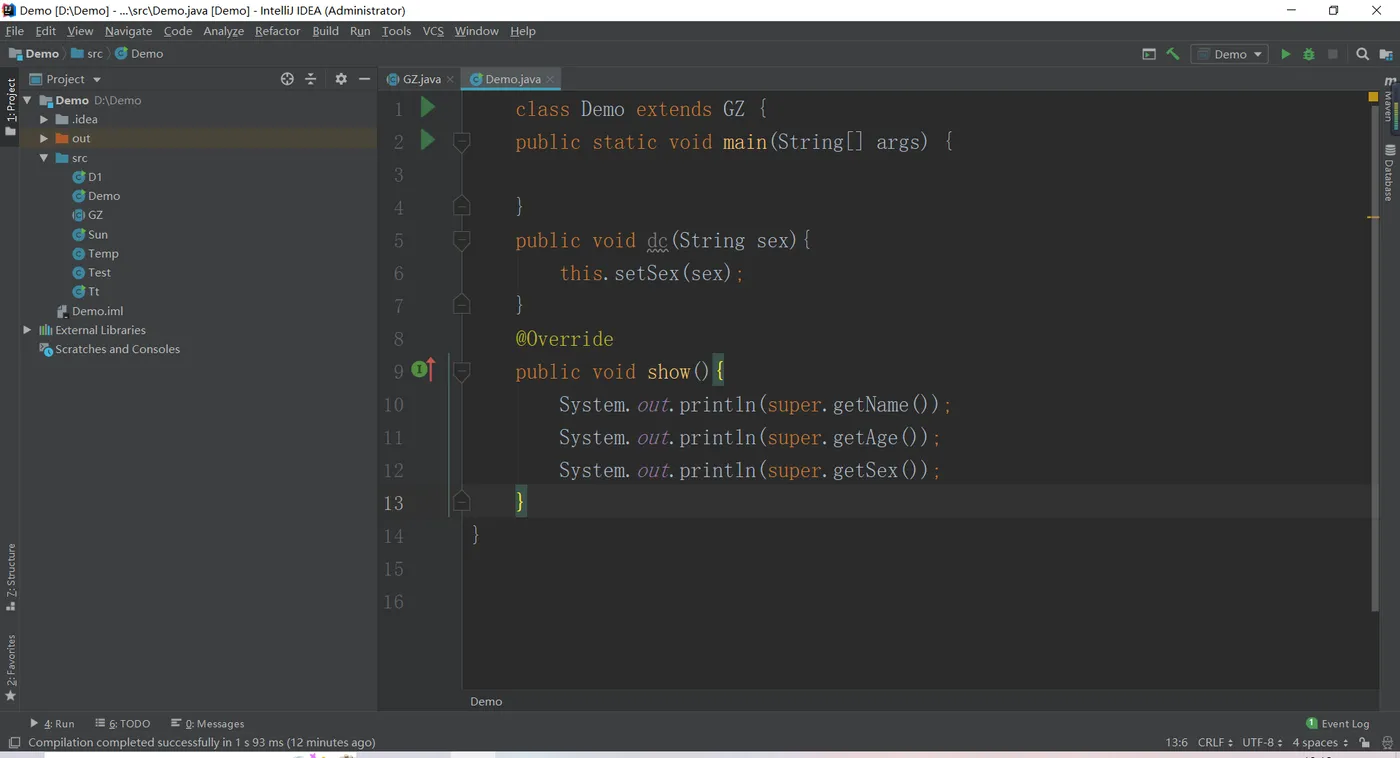Click the run anything terminal icon beside hammer
The width and height of the screenshot is (1400, 758).
pyautogui.click(x=1149, y=54)
